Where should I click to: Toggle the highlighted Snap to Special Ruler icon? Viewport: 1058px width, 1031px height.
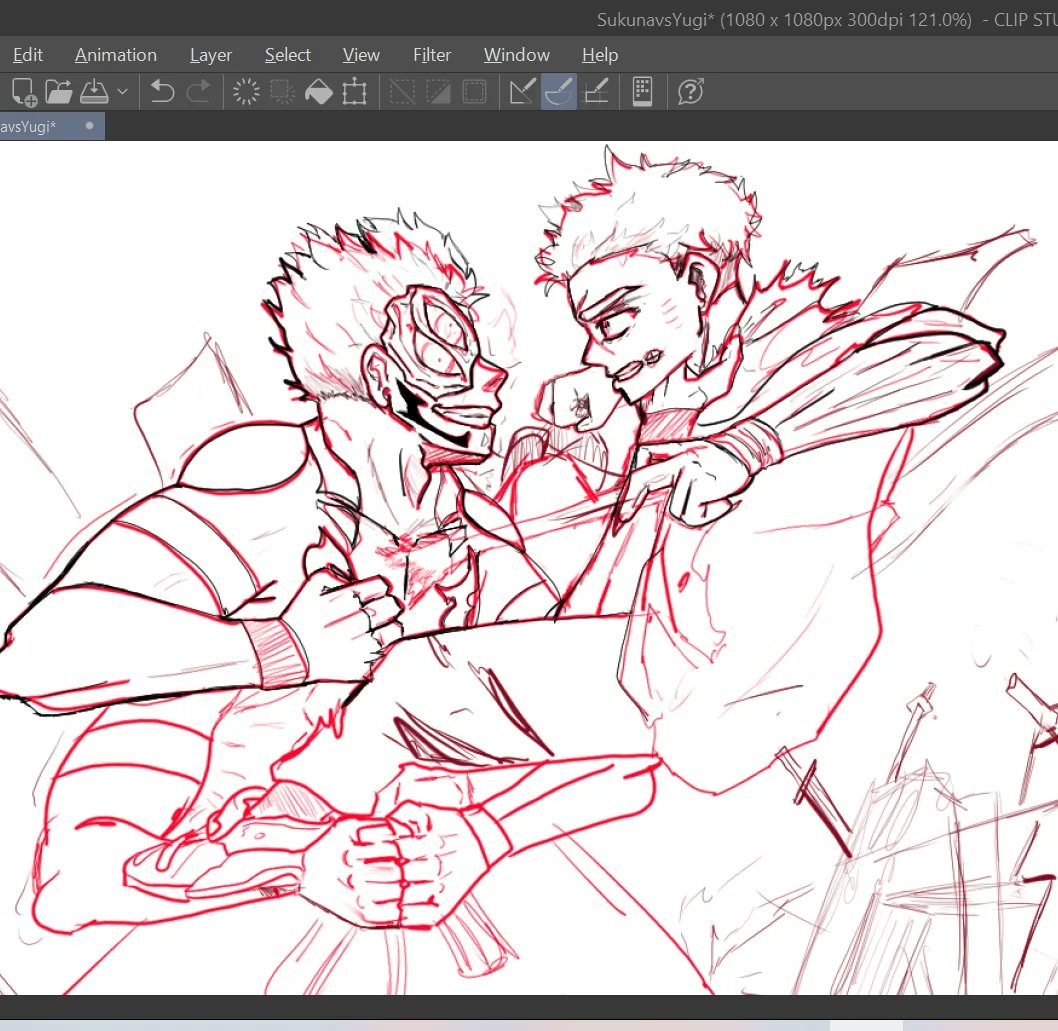point(559,92)
